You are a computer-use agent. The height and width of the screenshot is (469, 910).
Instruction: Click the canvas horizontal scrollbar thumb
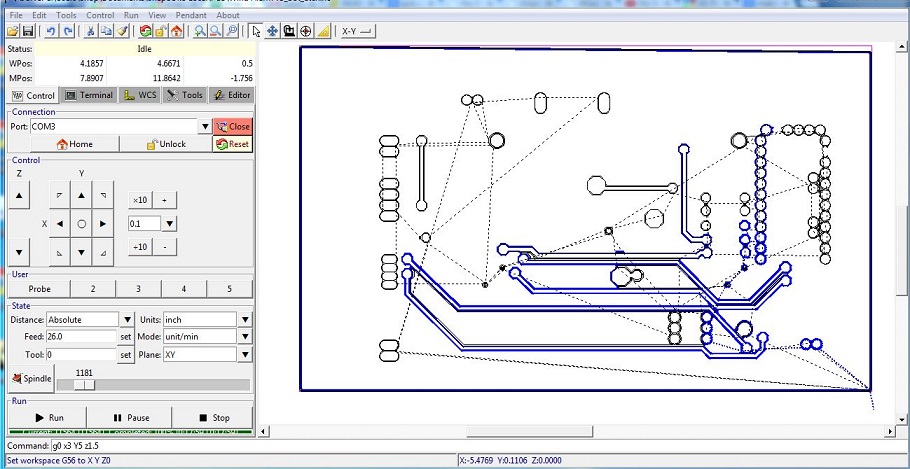(529, 431)
